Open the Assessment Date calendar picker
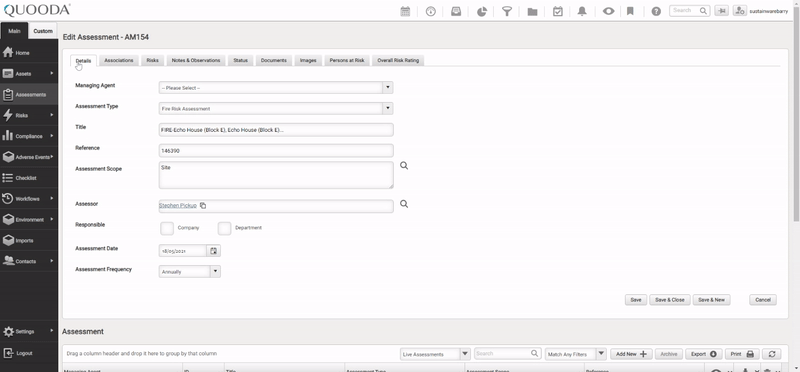 (x=213, y=251)
